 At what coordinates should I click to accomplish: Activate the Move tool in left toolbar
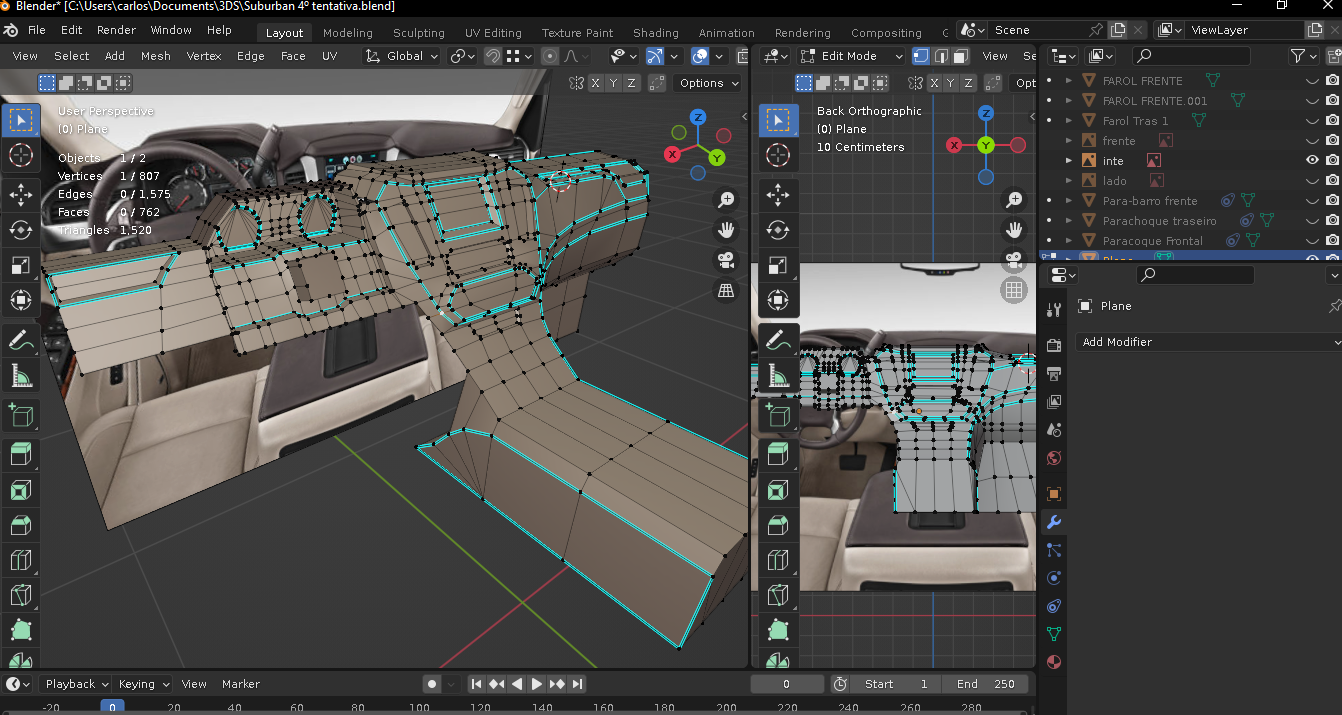click(x=20, y=193)
